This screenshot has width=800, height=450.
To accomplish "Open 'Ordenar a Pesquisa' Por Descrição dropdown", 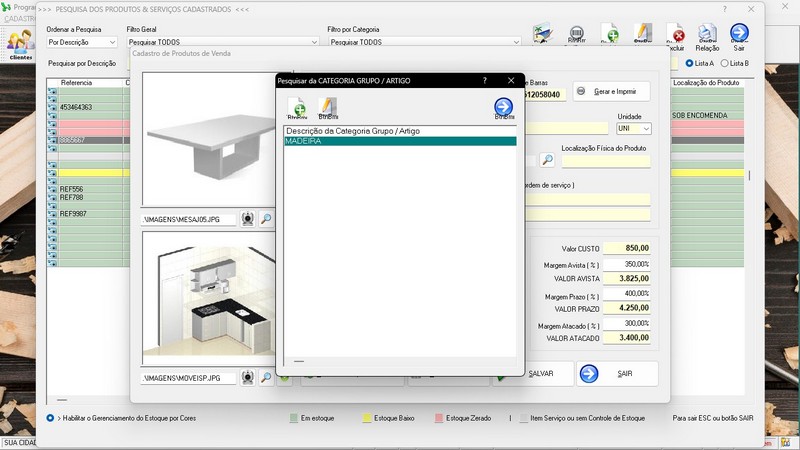I will point(82,42).
